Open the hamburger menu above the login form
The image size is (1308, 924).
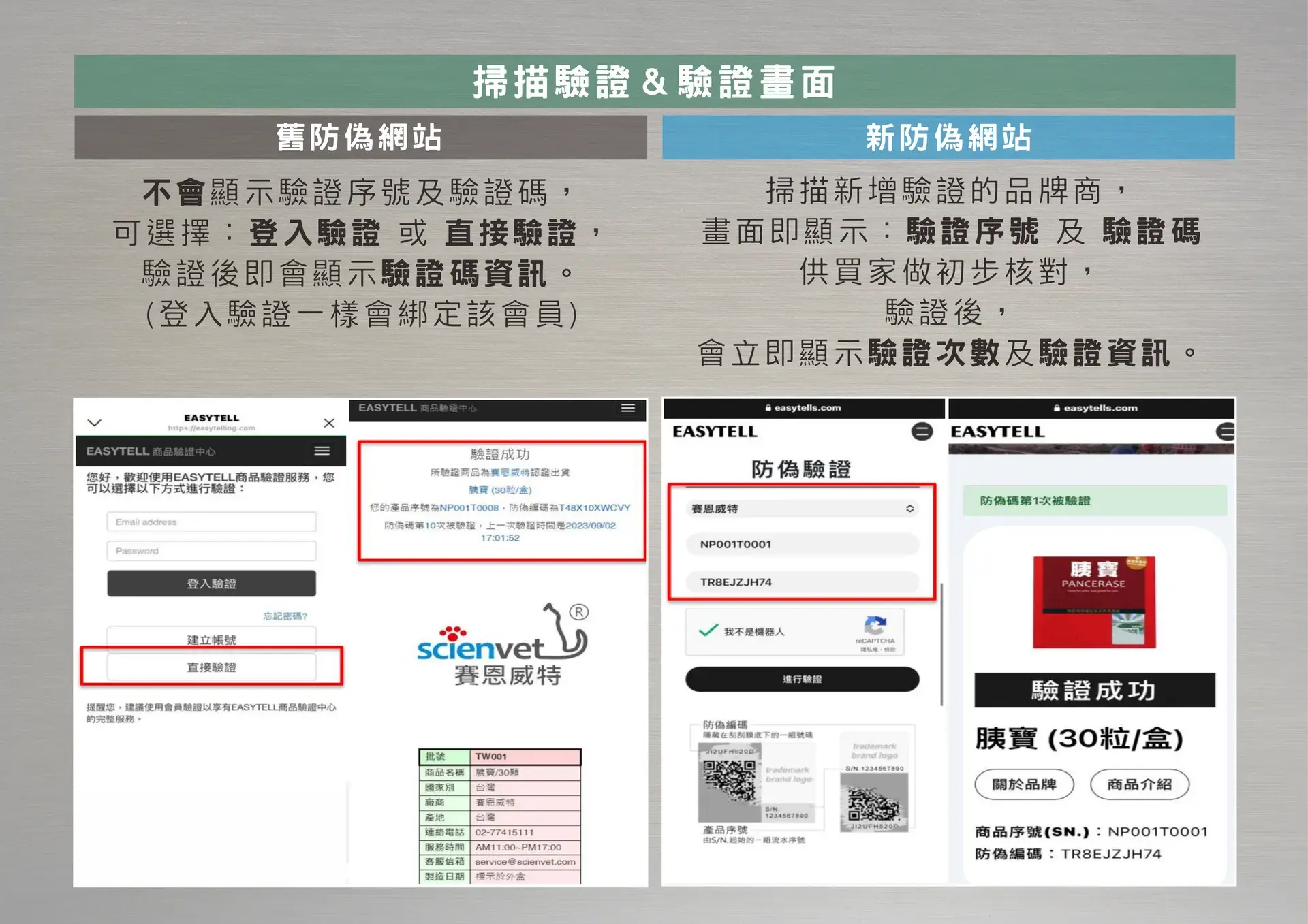(x=322, y=451)
